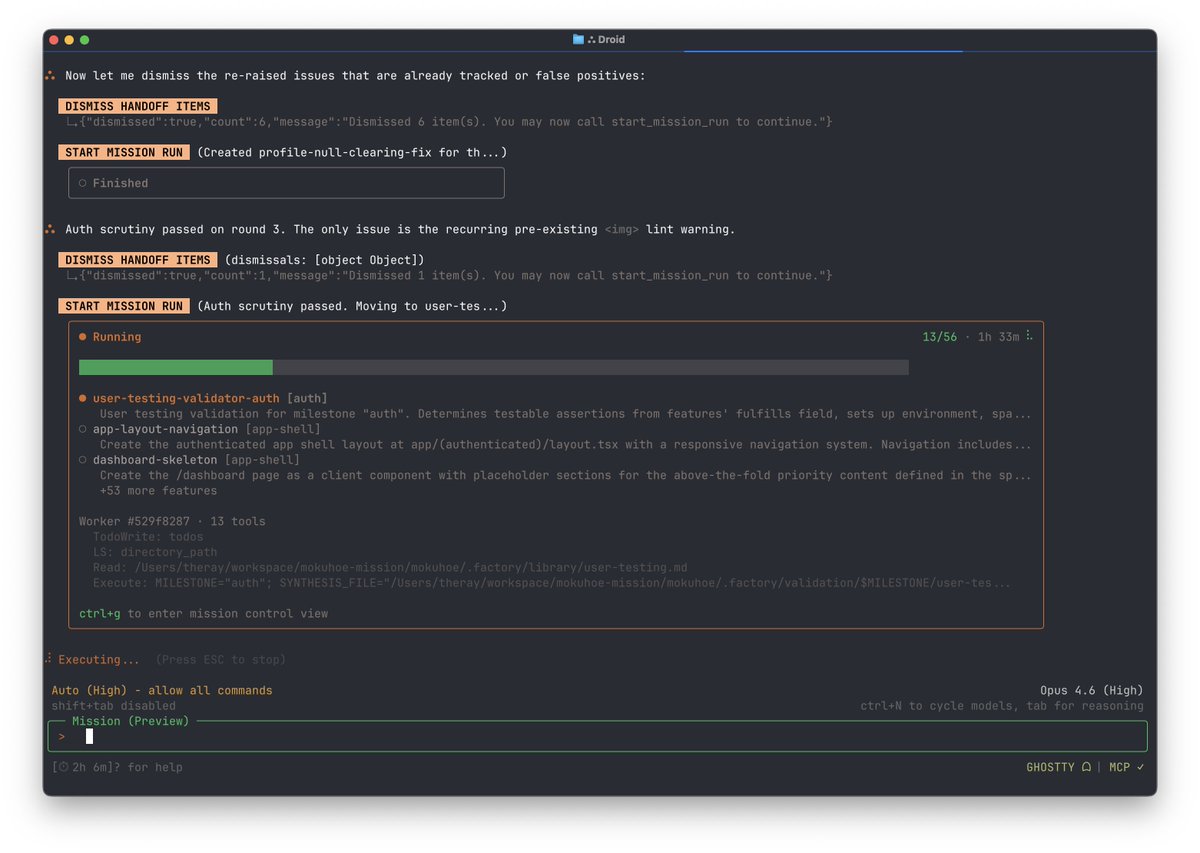The width and height of the screenshot is (1200, 853).
Task: Click the Mission (Preview) prompt input field
Action: [598, 737]
